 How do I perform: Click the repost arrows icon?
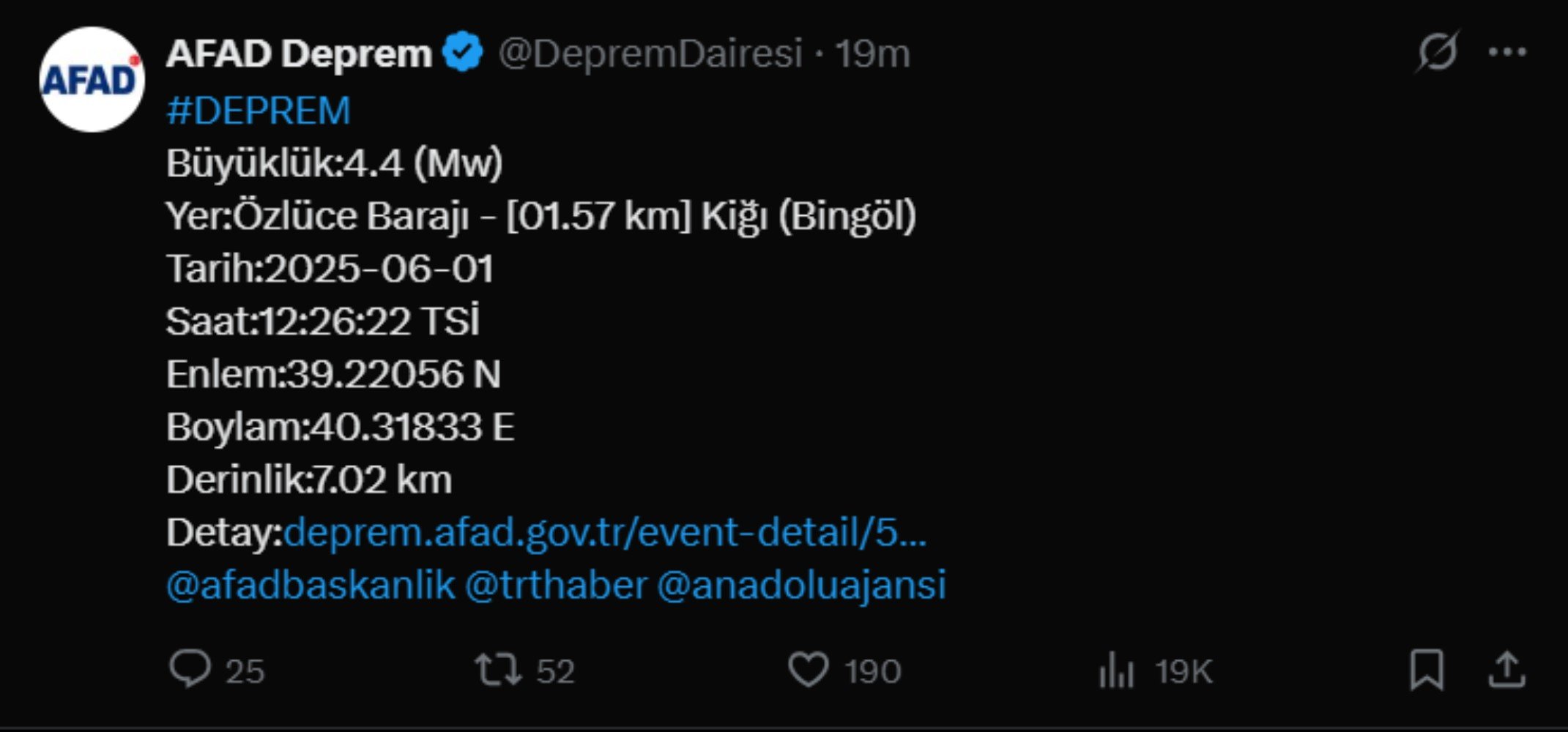pos(498,670)
